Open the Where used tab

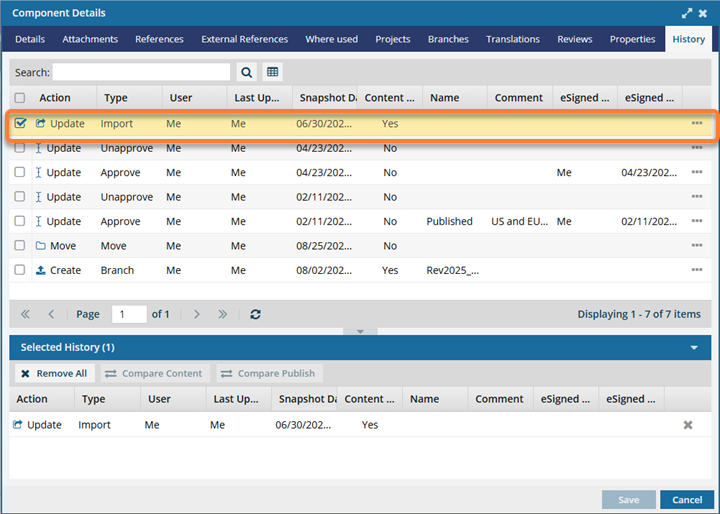[332, 39]
